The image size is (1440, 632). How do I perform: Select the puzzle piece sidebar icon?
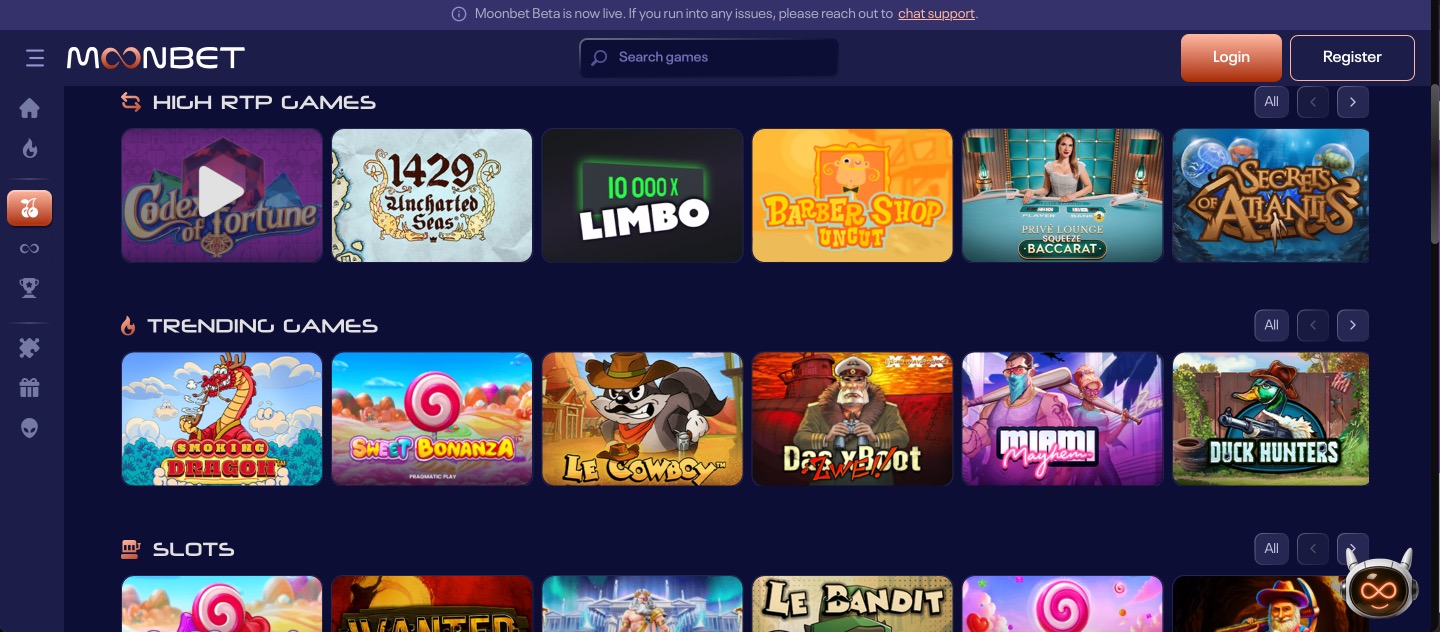click(x=30, y=348)
